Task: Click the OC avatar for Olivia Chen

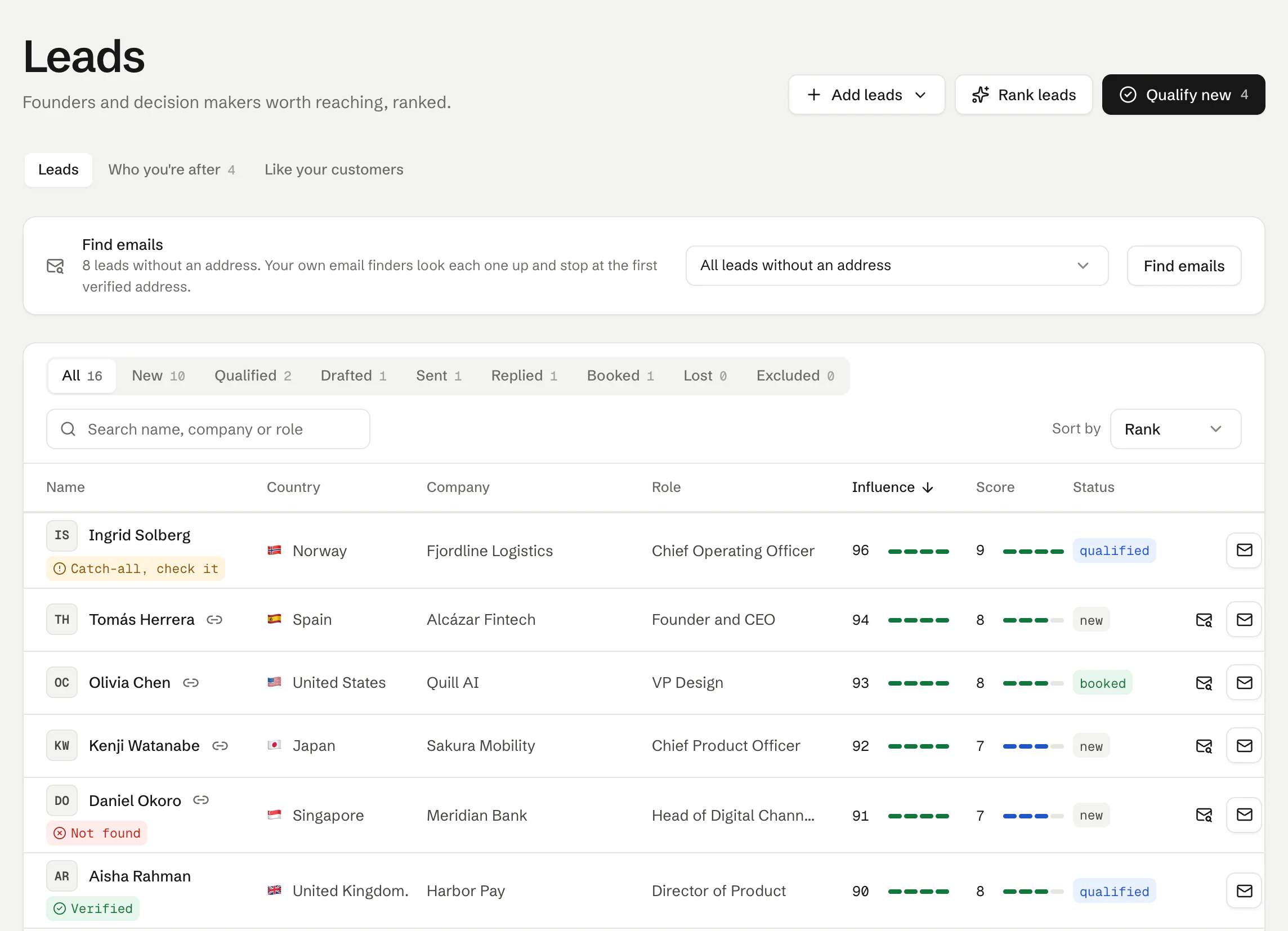Action: (x=62, y=682)
